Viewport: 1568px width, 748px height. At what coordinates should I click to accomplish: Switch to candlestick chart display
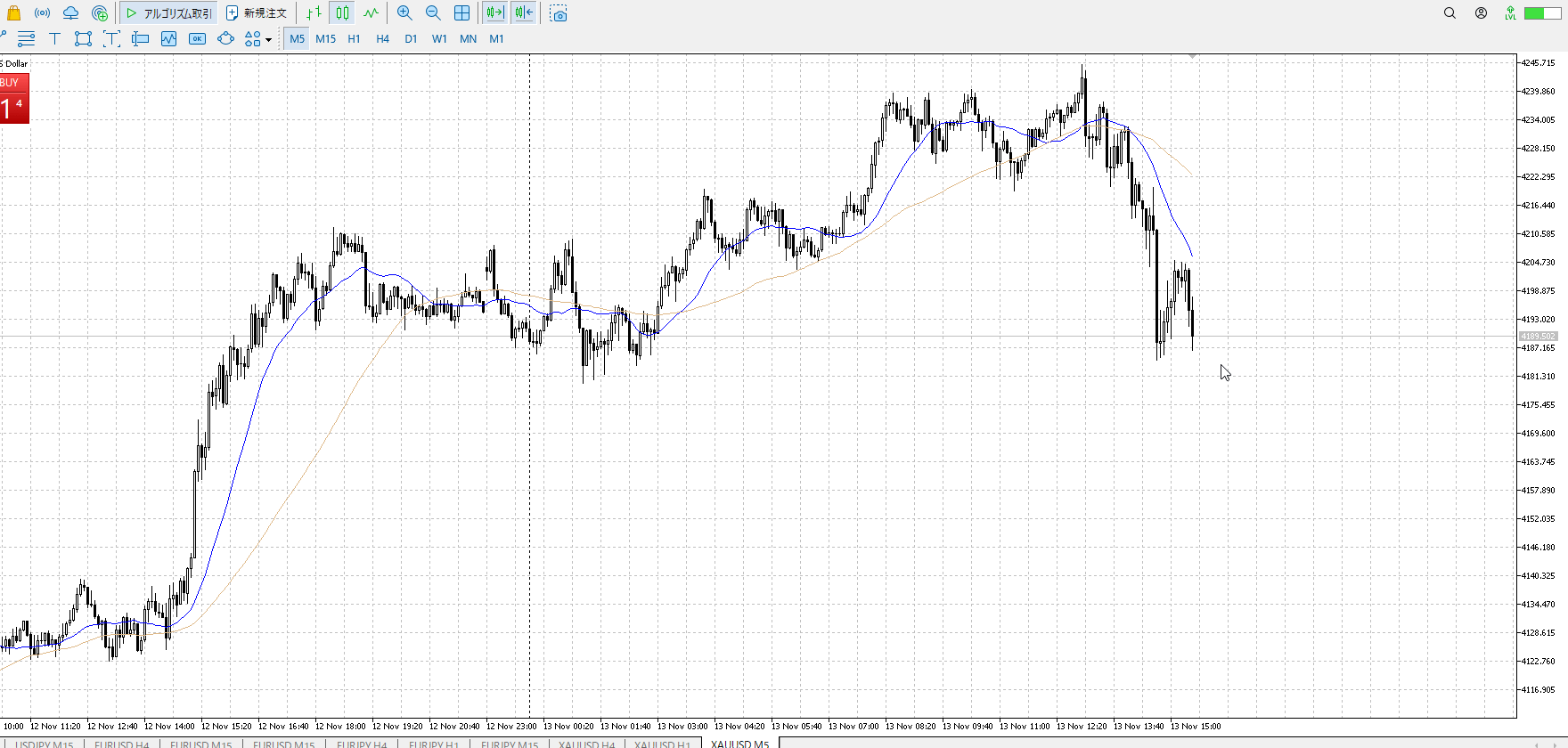(x=343, y=13)
